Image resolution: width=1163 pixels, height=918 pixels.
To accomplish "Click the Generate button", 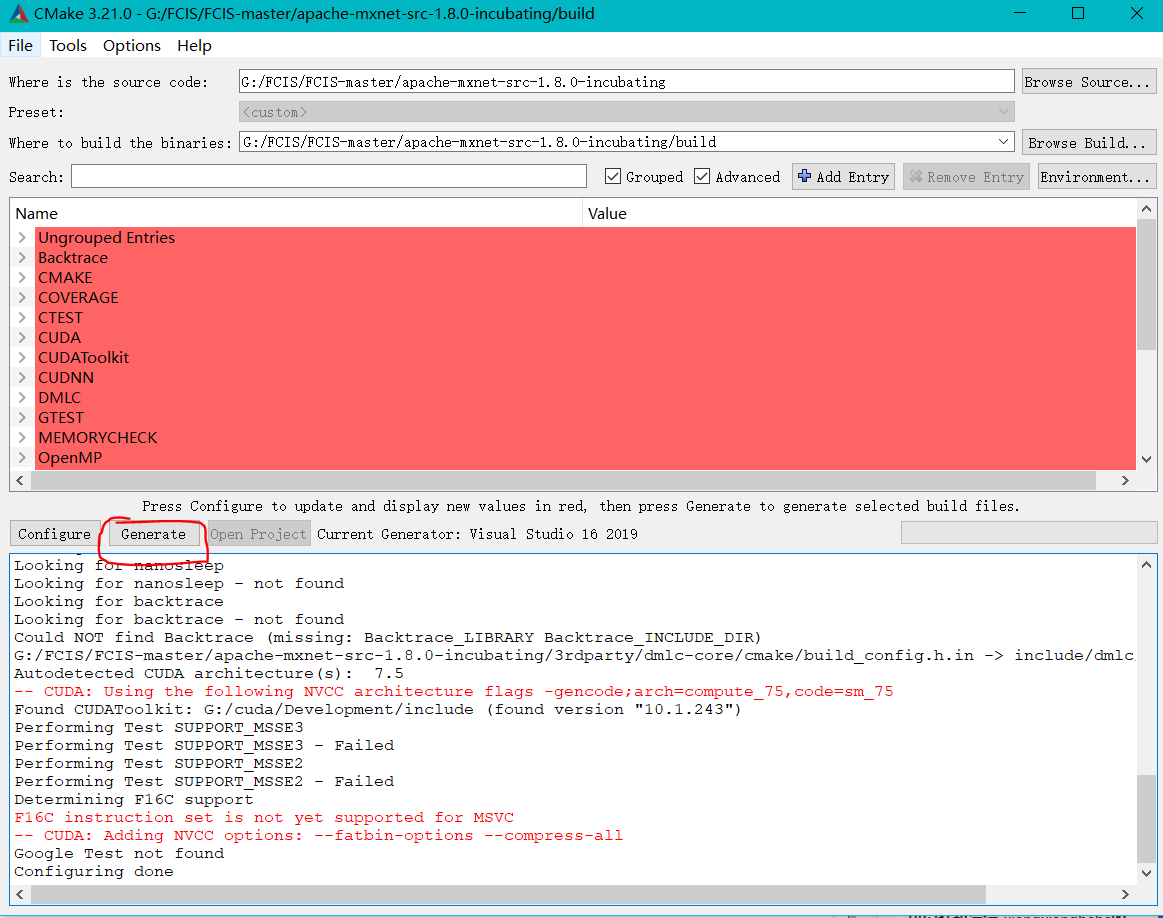I will point(154,534).
